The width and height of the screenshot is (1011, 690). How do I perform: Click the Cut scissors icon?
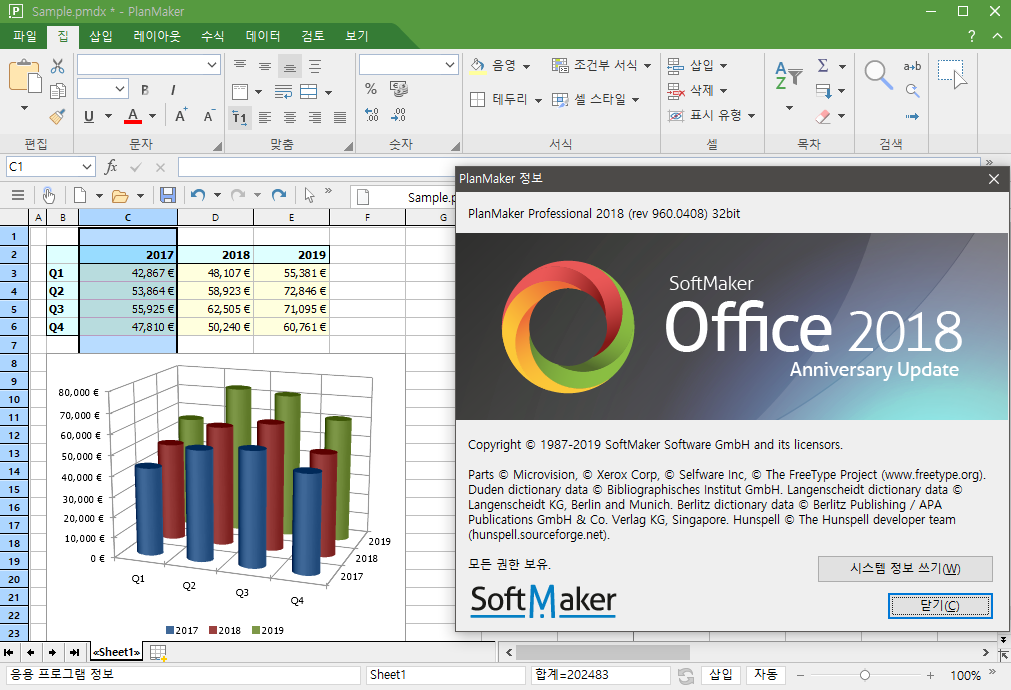[57, 66]
